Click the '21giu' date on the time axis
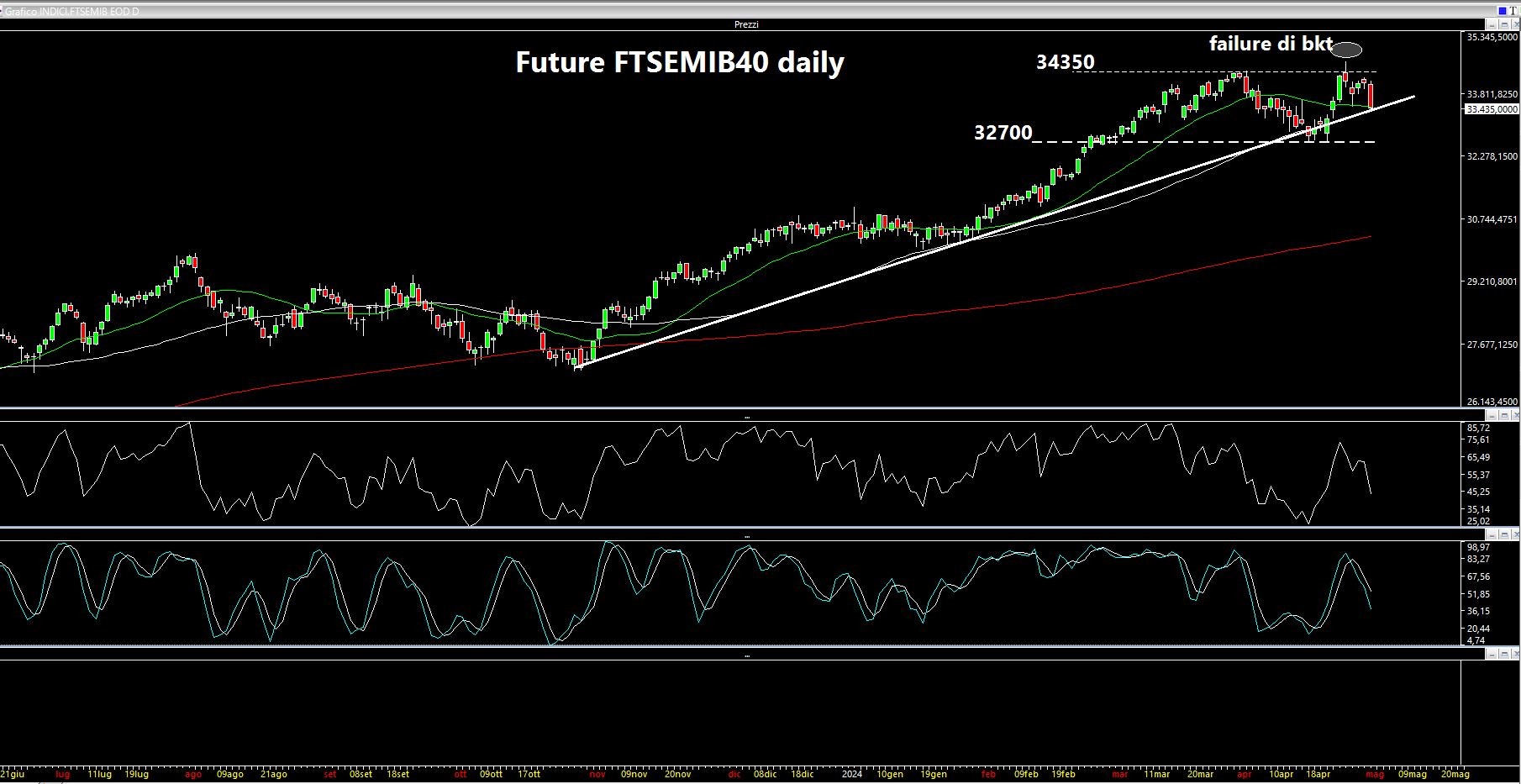This screenshot has width=1521, height=784. click(x=12, y=774)
